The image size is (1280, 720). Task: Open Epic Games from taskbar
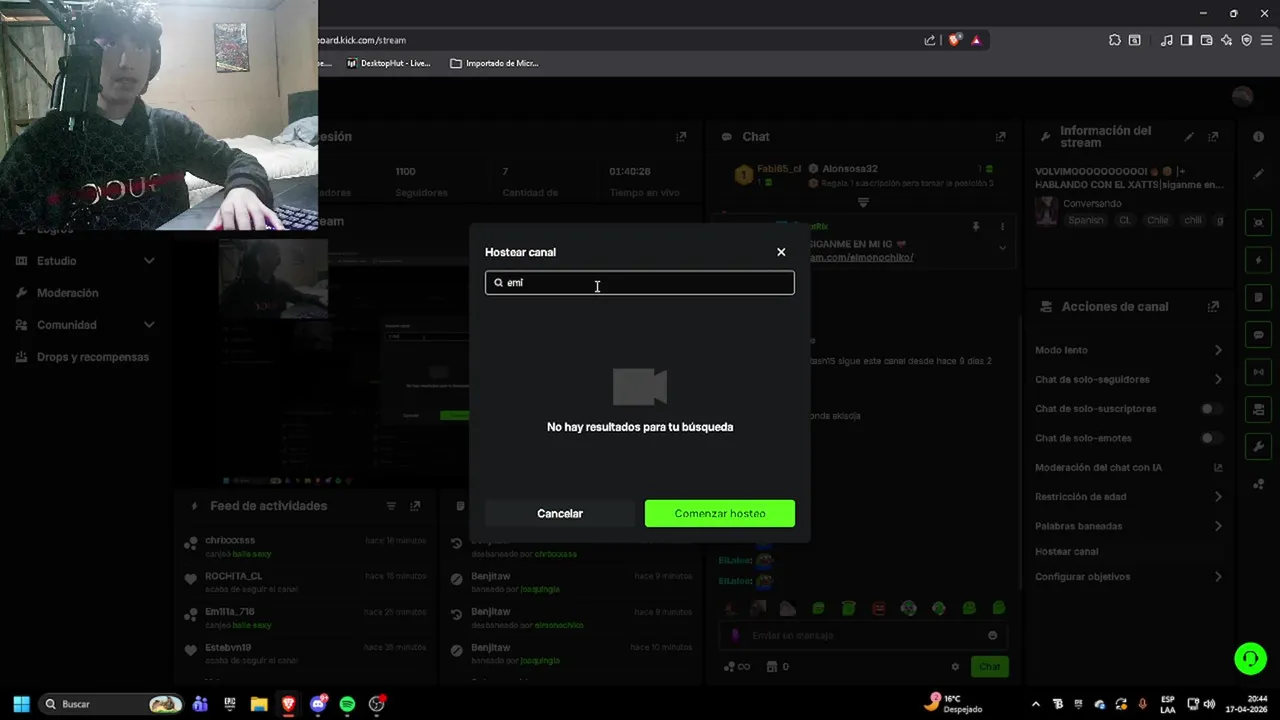[229, 704]
